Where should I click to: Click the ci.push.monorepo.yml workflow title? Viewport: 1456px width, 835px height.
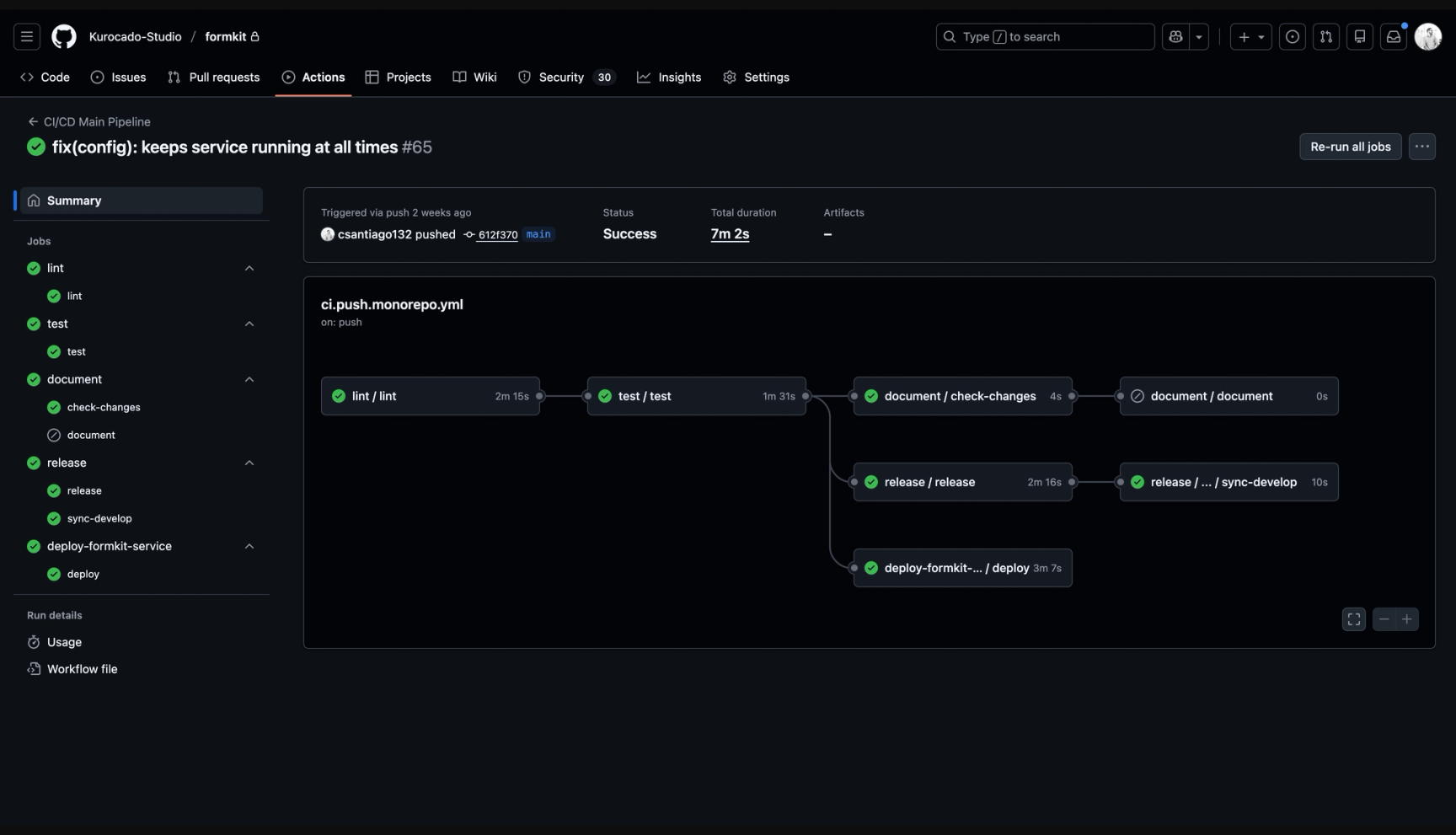point(392,305)
